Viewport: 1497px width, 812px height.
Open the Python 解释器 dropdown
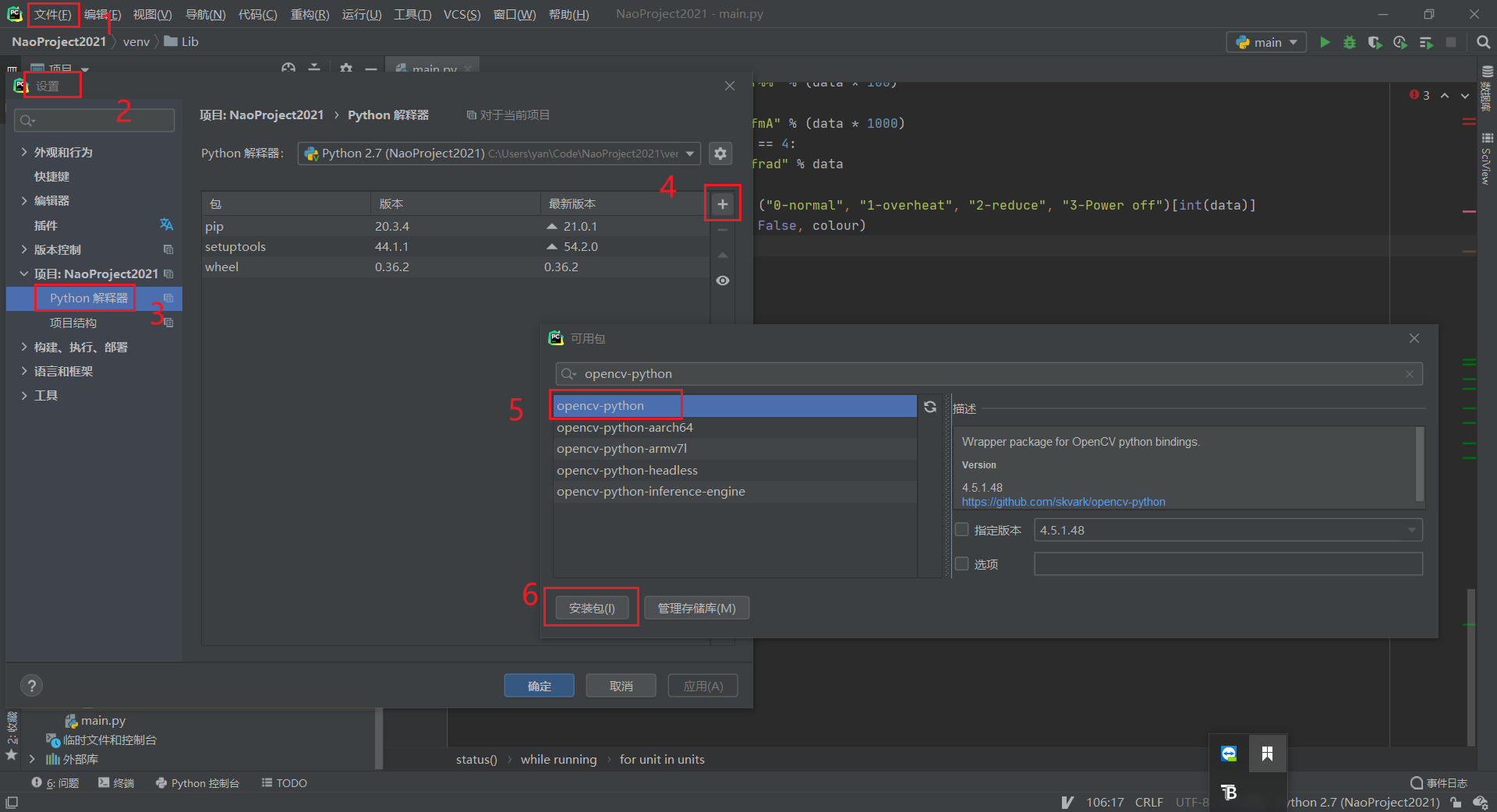(x=499, y=154)
